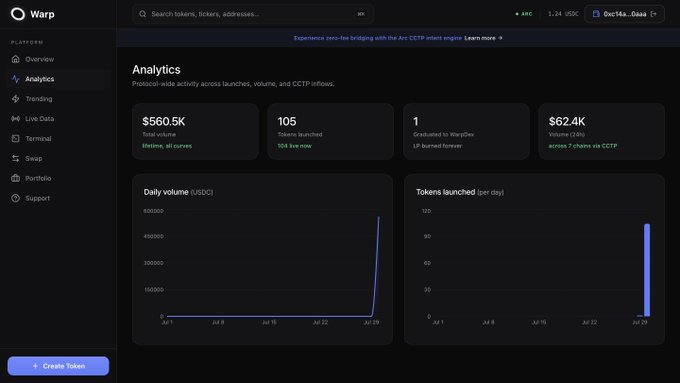Screen dimensions: 680x383
Task: Click the $62.4K 24h volume value
Action: coord(567,121)
